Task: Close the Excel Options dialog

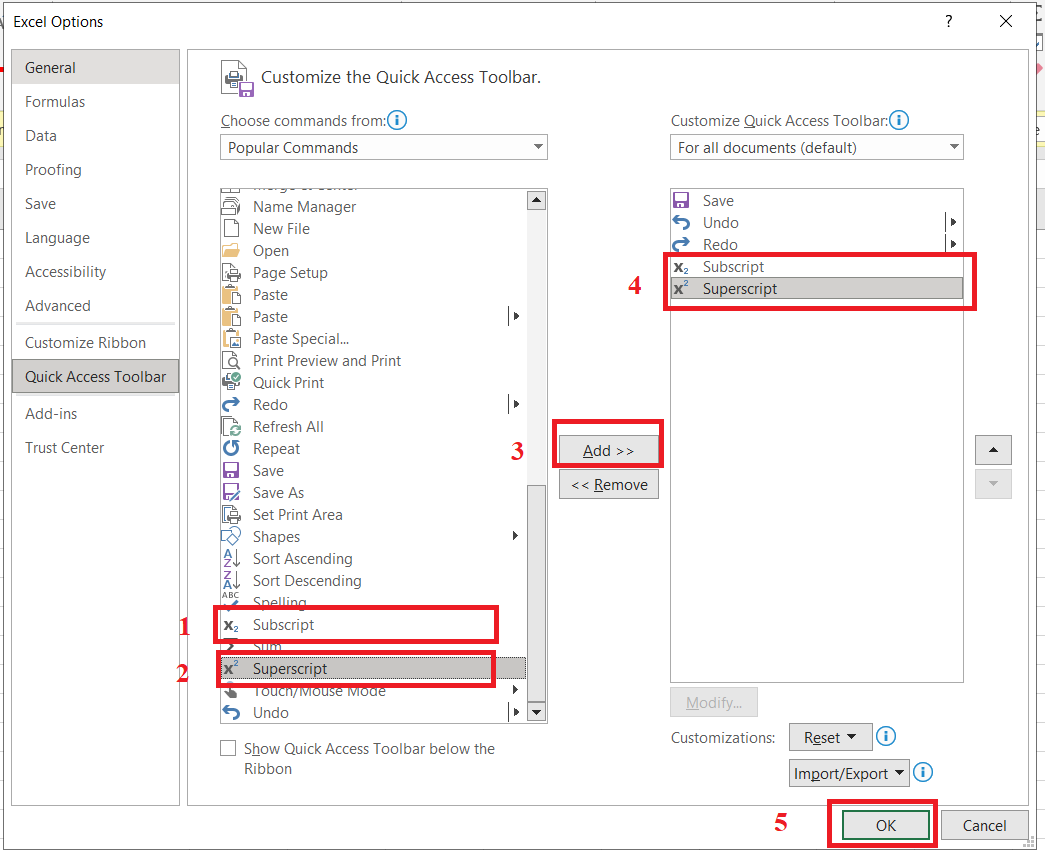Action: [x=1006, y=21]
